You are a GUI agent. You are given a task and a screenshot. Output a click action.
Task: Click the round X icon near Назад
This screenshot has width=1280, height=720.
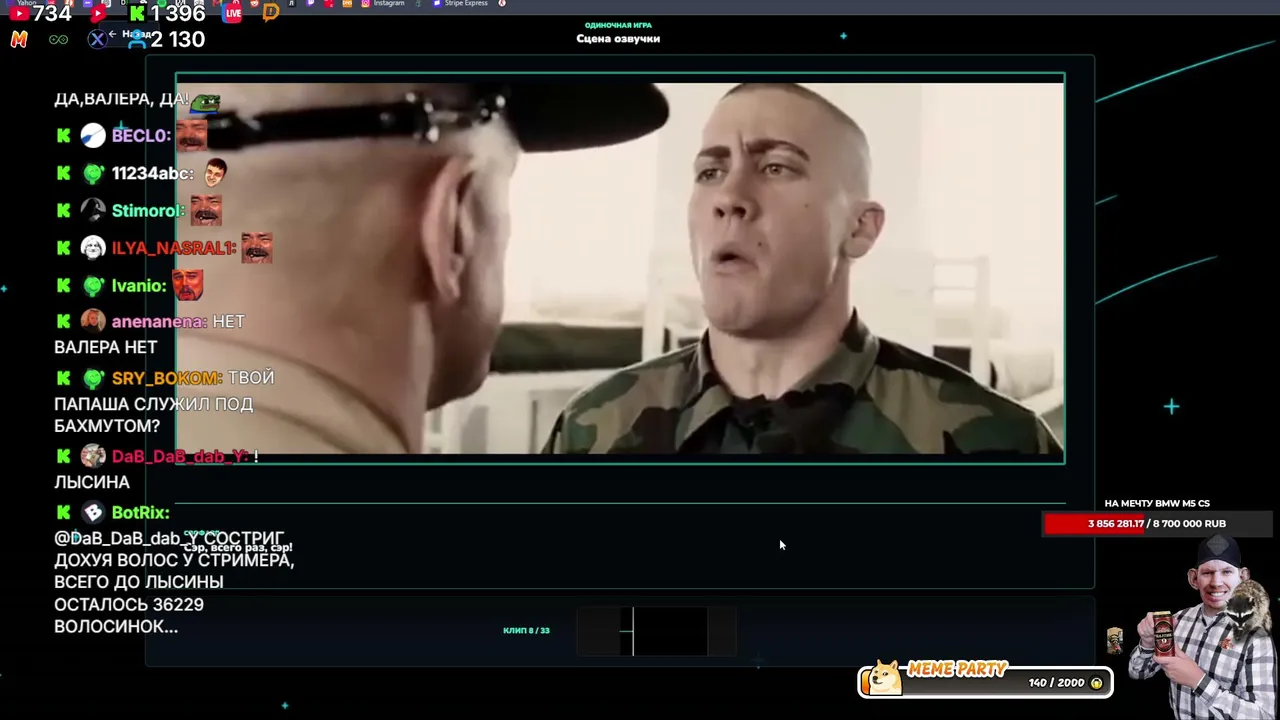pyautogui.click(x=97, y=39)
